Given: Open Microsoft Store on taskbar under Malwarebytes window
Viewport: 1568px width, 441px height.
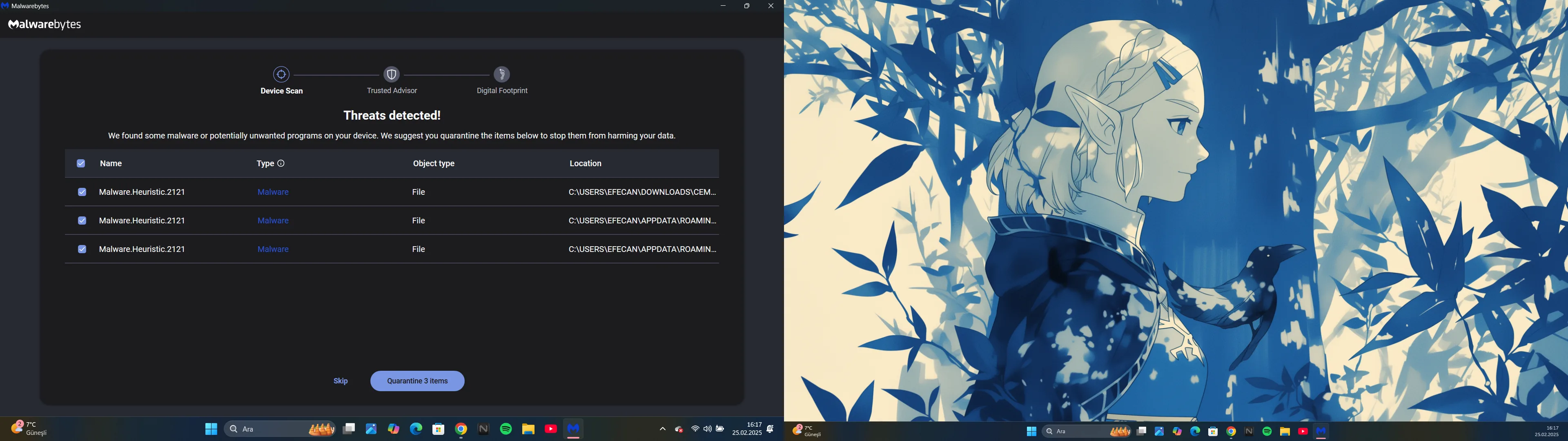Looking at the screenshot, I should click(438, 430).
